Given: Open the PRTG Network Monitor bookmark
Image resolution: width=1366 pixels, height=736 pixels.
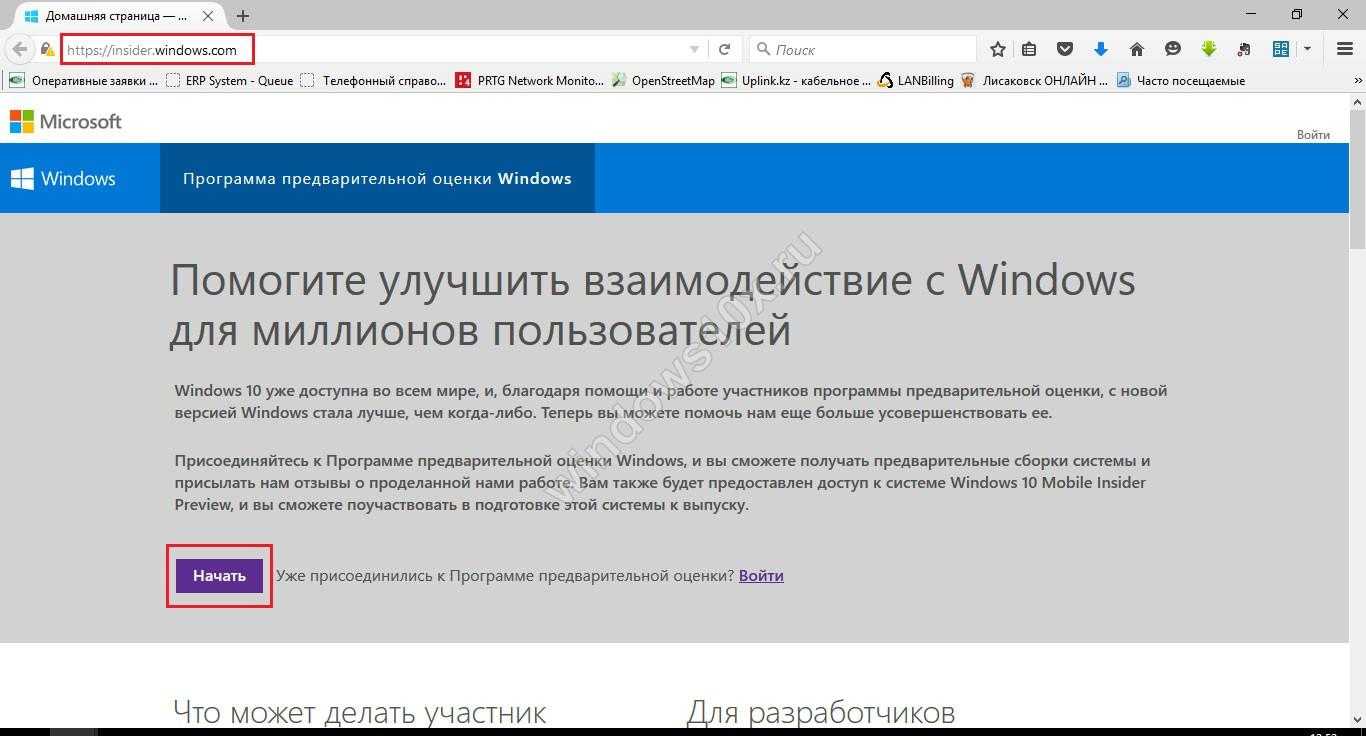Looking at the screenshot, I should [x=530, y=81].
